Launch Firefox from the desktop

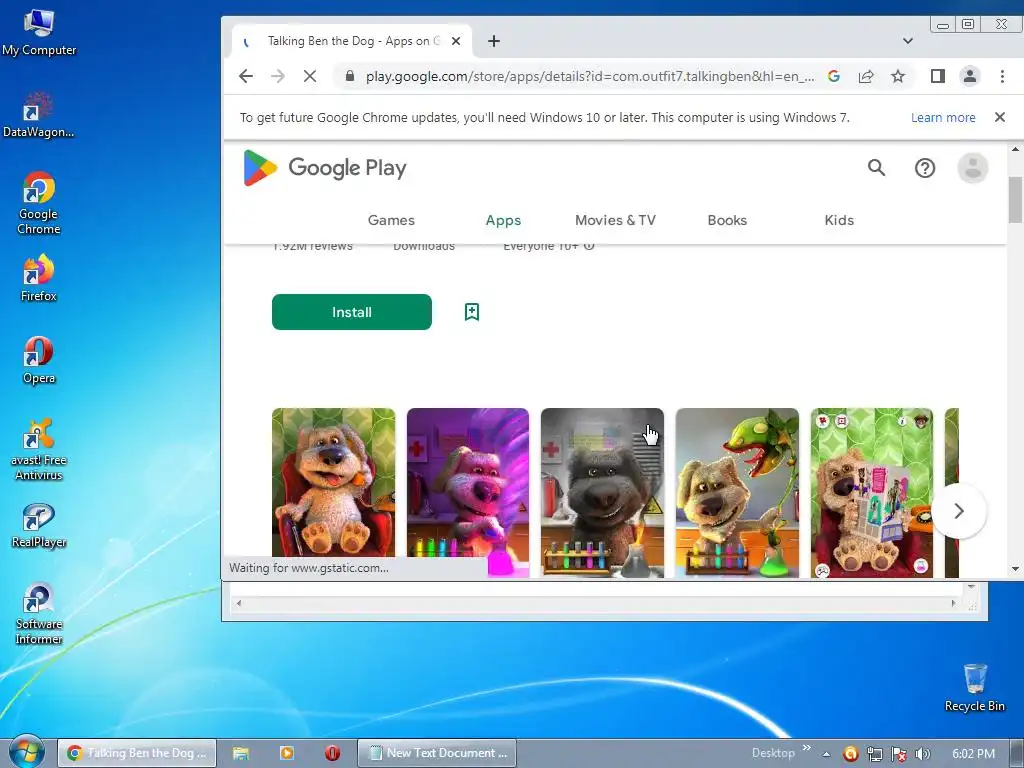coord(39,278)
